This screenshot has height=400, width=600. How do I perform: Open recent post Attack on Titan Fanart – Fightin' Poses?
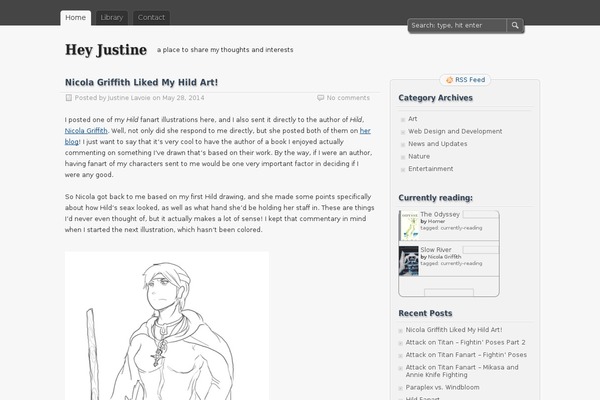[x=466, y=355]
